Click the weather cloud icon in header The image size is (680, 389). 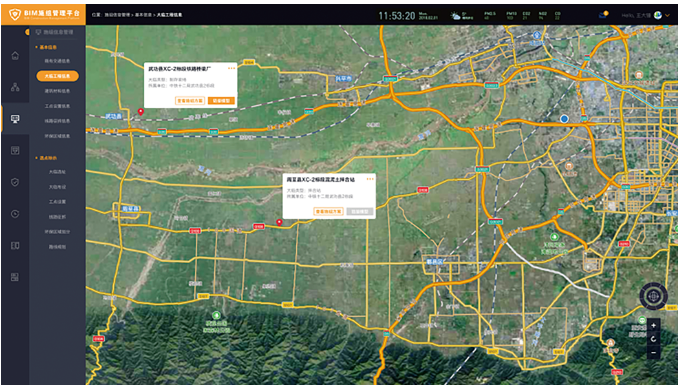point(455,16)
